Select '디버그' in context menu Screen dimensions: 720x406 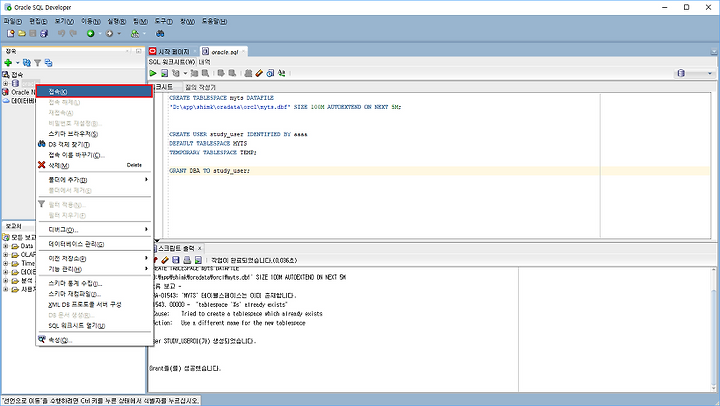coord(94,230)
